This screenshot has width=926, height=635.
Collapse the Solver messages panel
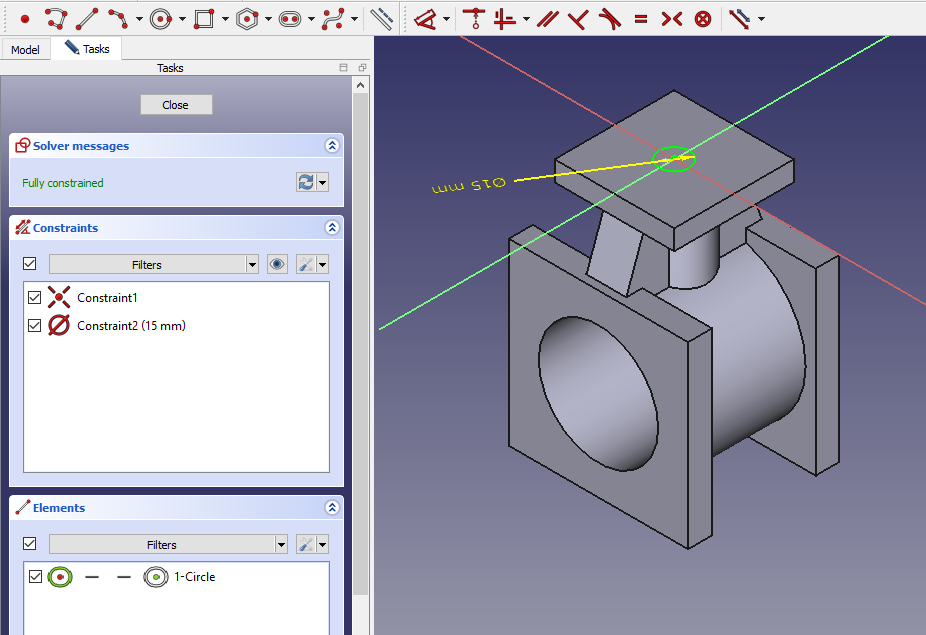point(332,146)
